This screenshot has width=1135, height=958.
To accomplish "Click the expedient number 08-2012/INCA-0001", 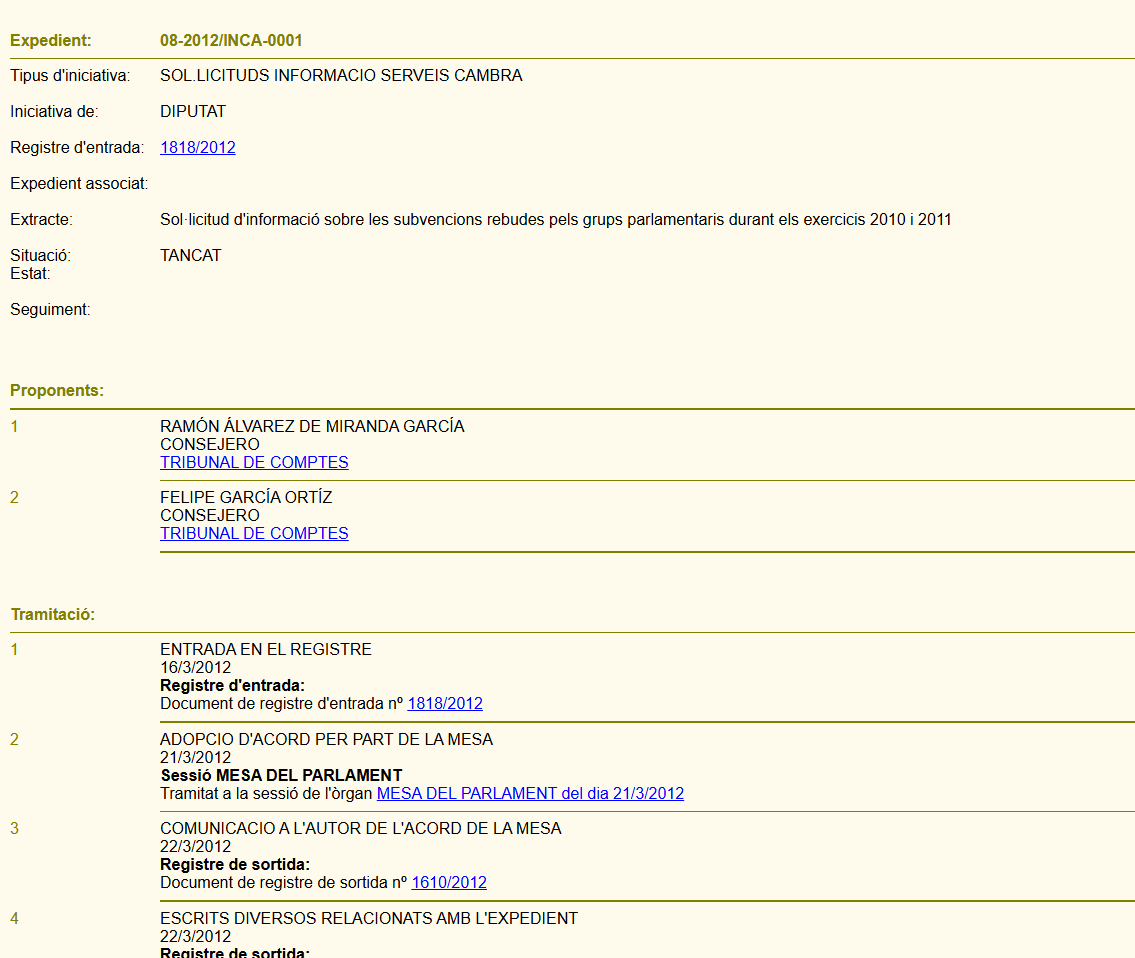I will tap(231, 41).
